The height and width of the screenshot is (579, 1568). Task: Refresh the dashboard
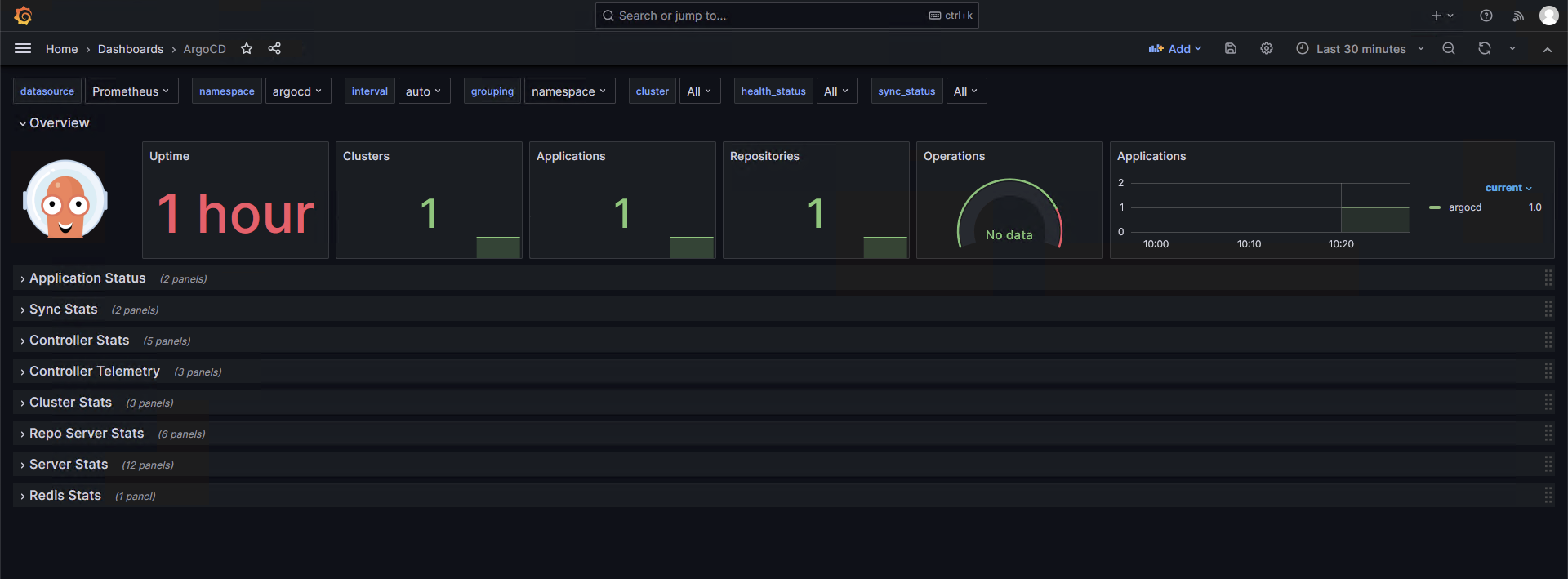[x=1485, y=49]
